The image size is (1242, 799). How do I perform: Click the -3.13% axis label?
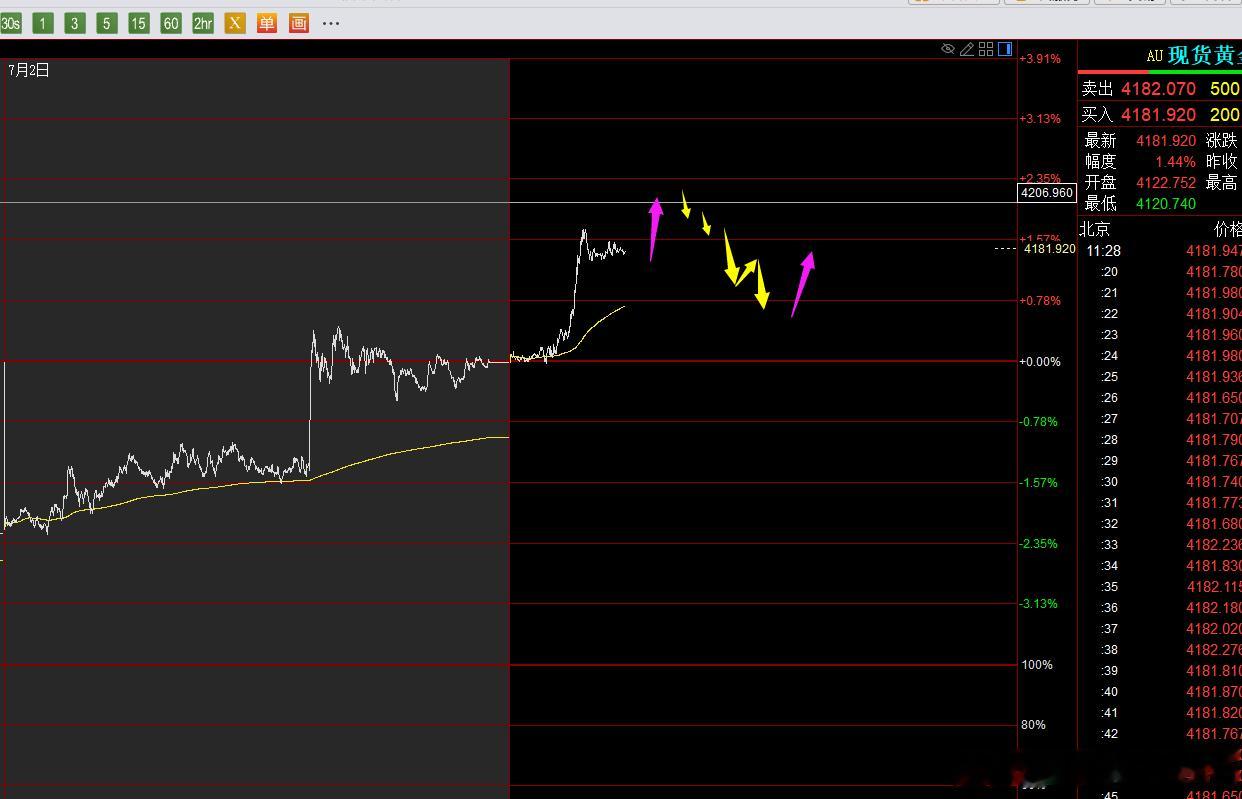pos(1039,604)
